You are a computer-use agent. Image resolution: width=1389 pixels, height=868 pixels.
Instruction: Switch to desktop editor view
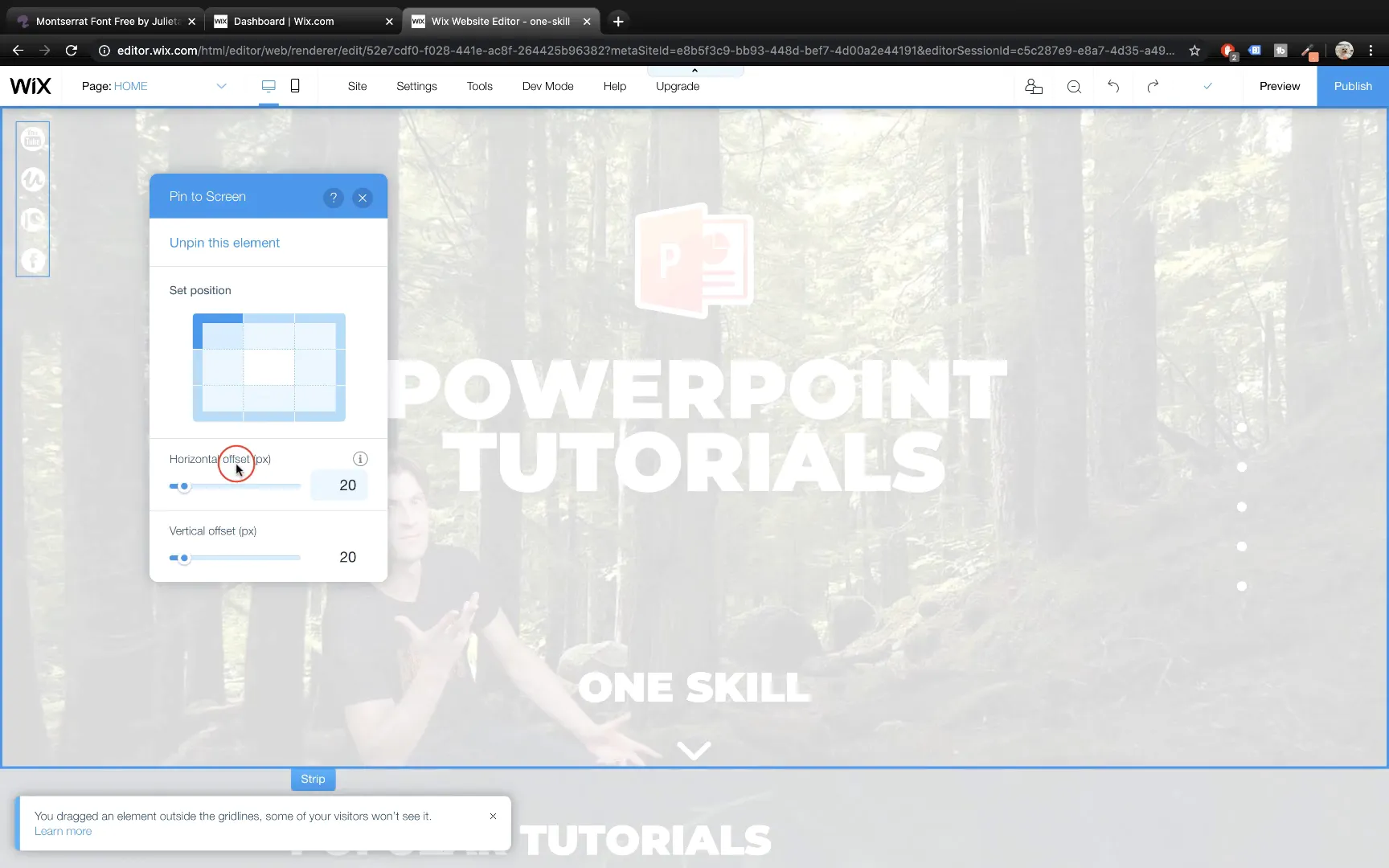pyautogui.click(x=268, y=86)
